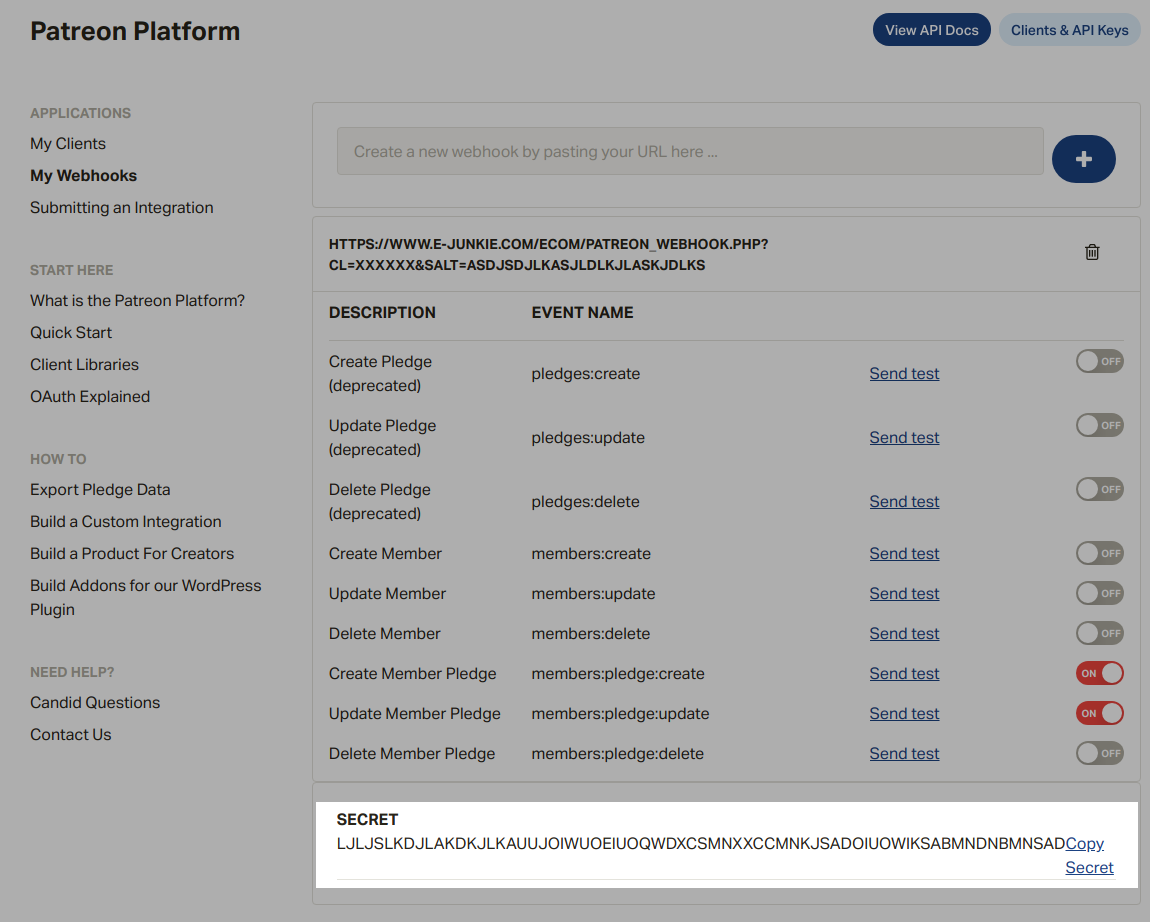Open the Quick Start guide

[x=71, y=333]
